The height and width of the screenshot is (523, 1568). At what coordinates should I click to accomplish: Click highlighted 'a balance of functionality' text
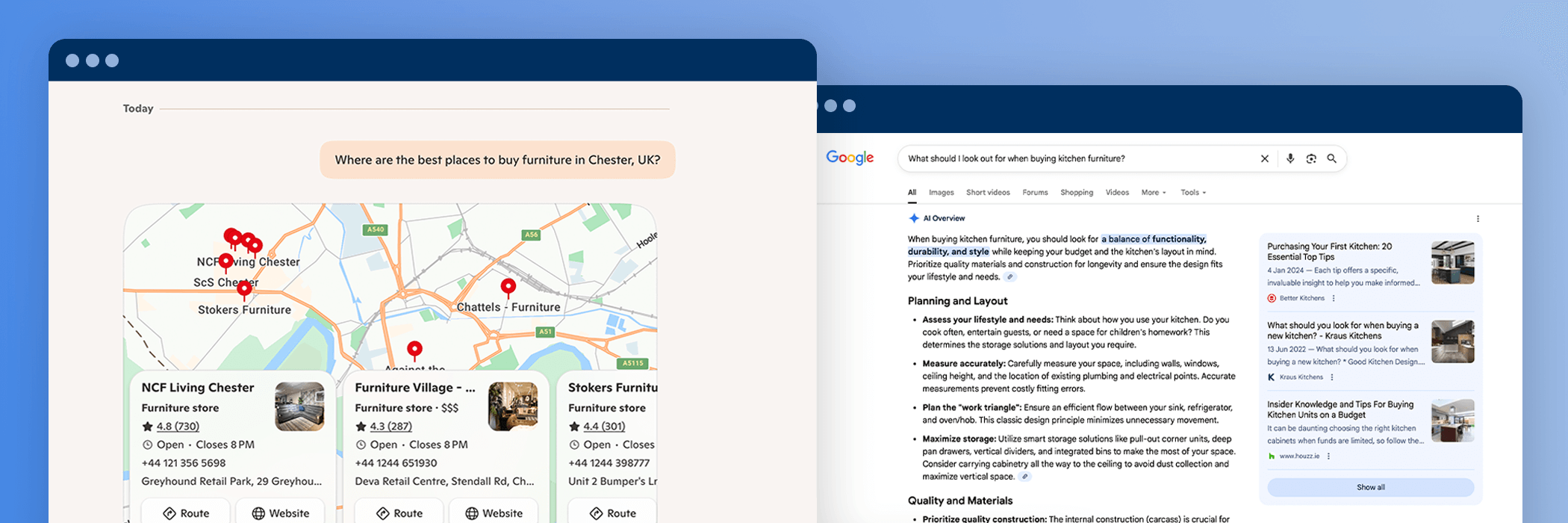(x=1154, y=239)
